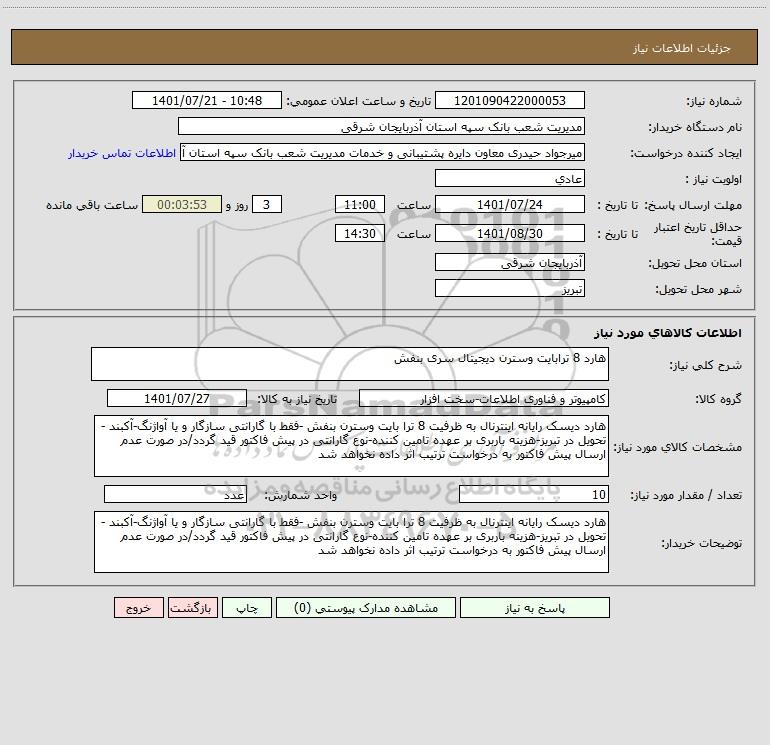
Task: Select the need number field 1201090422000053
Action: coord(510,100)
